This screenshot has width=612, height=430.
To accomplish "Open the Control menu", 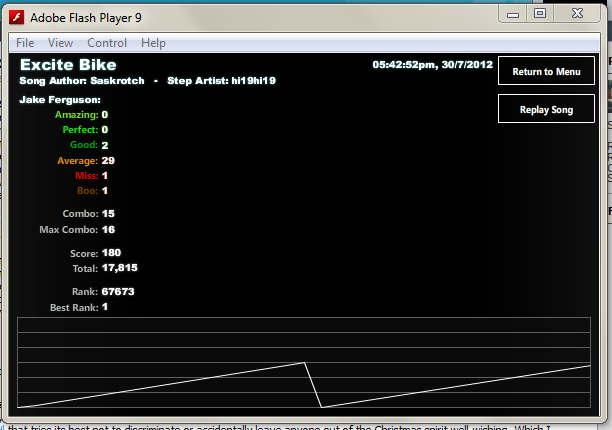I will (107, 43).
